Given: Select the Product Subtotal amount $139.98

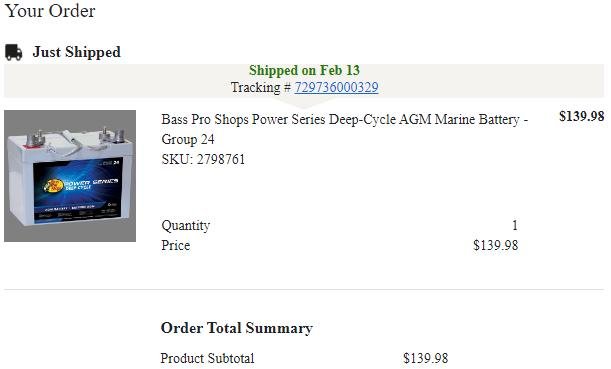Looking at the screenshot, I should point(426,358).
